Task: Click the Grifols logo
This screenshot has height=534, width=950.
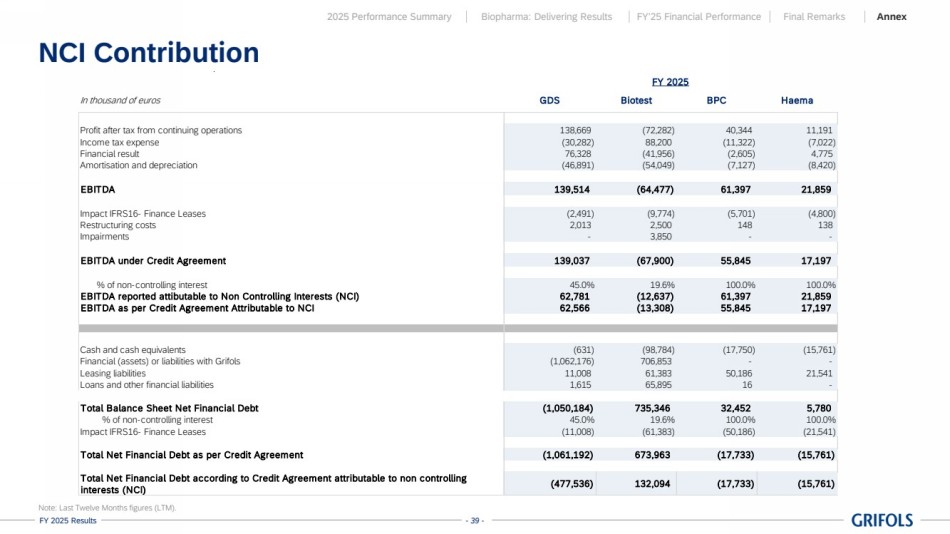Action: click(882, 520)
